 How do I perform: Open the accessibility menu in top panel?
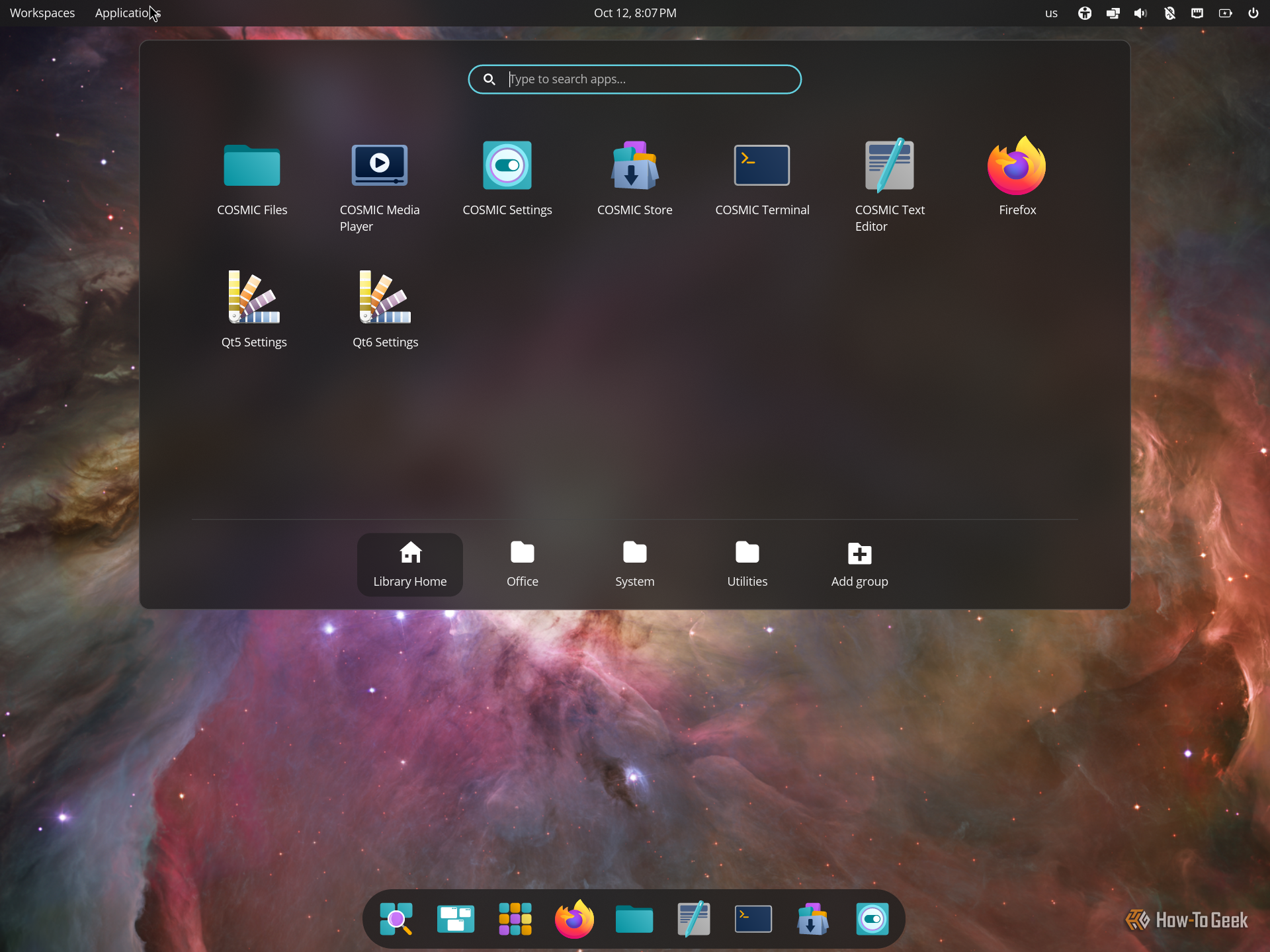pyautogui.click(x=1085, y=13)
